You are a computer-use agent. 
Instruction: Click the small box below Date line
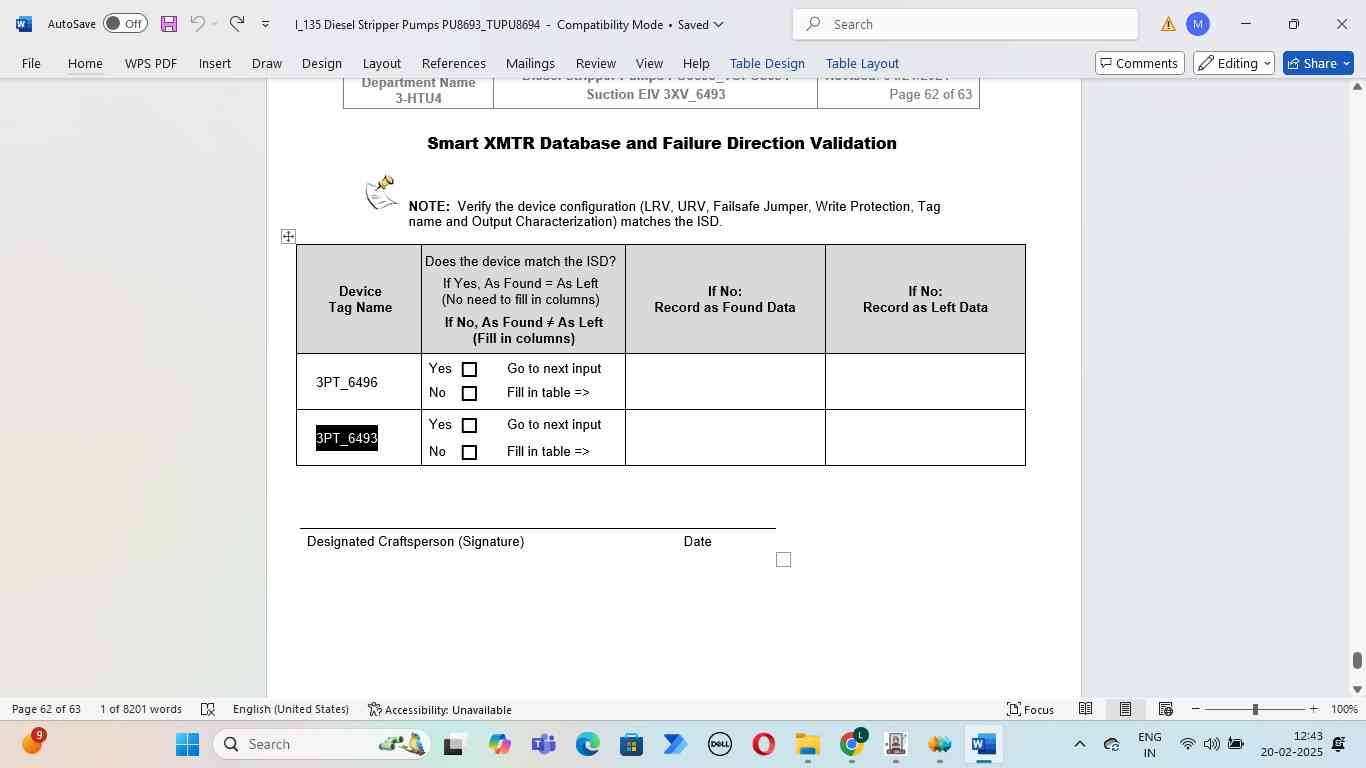coord(783,560)
